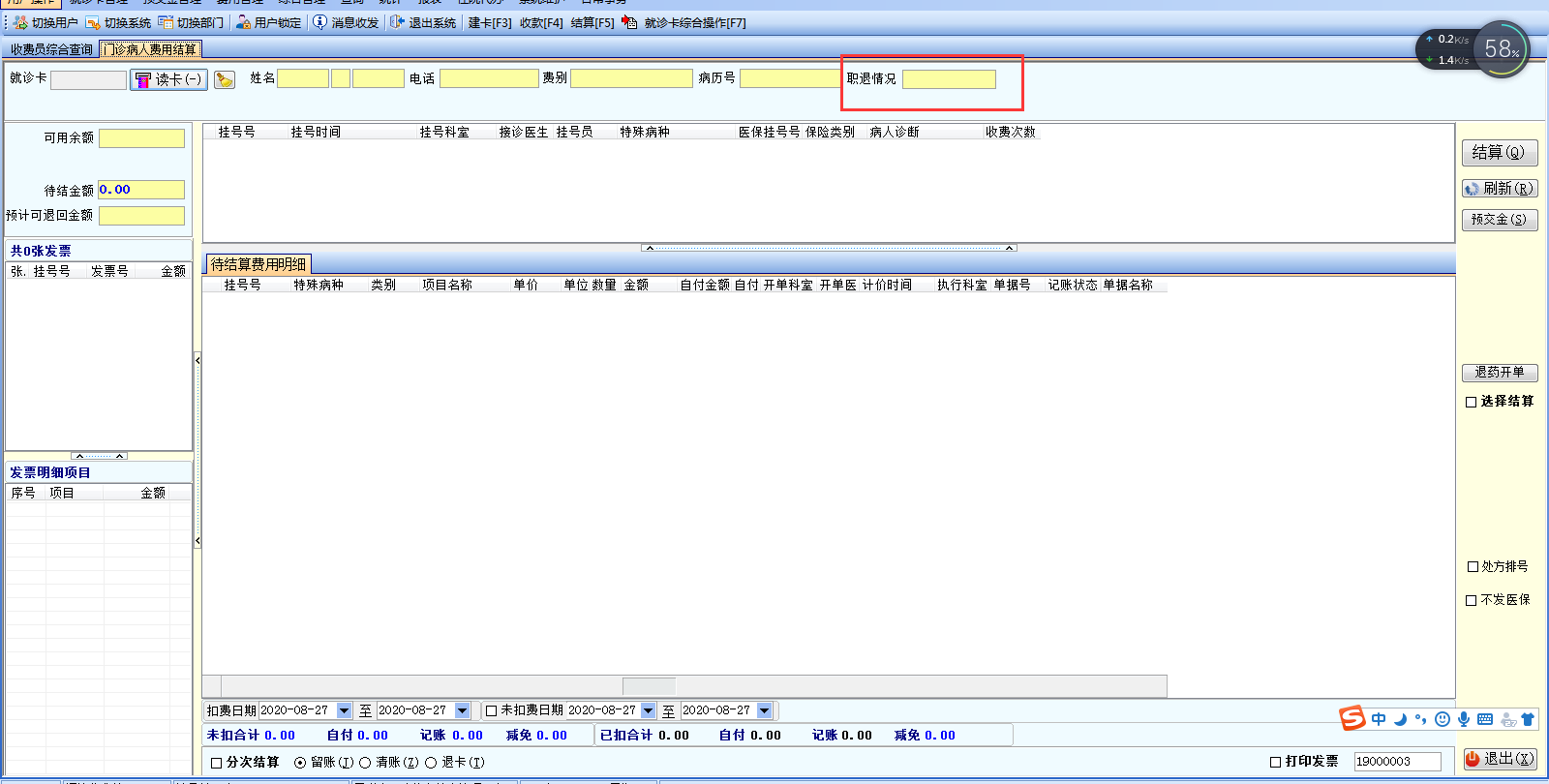This screenshot has height=784, width=1549.
Task: Click the 刷新(R) button
Action: 1500,189
